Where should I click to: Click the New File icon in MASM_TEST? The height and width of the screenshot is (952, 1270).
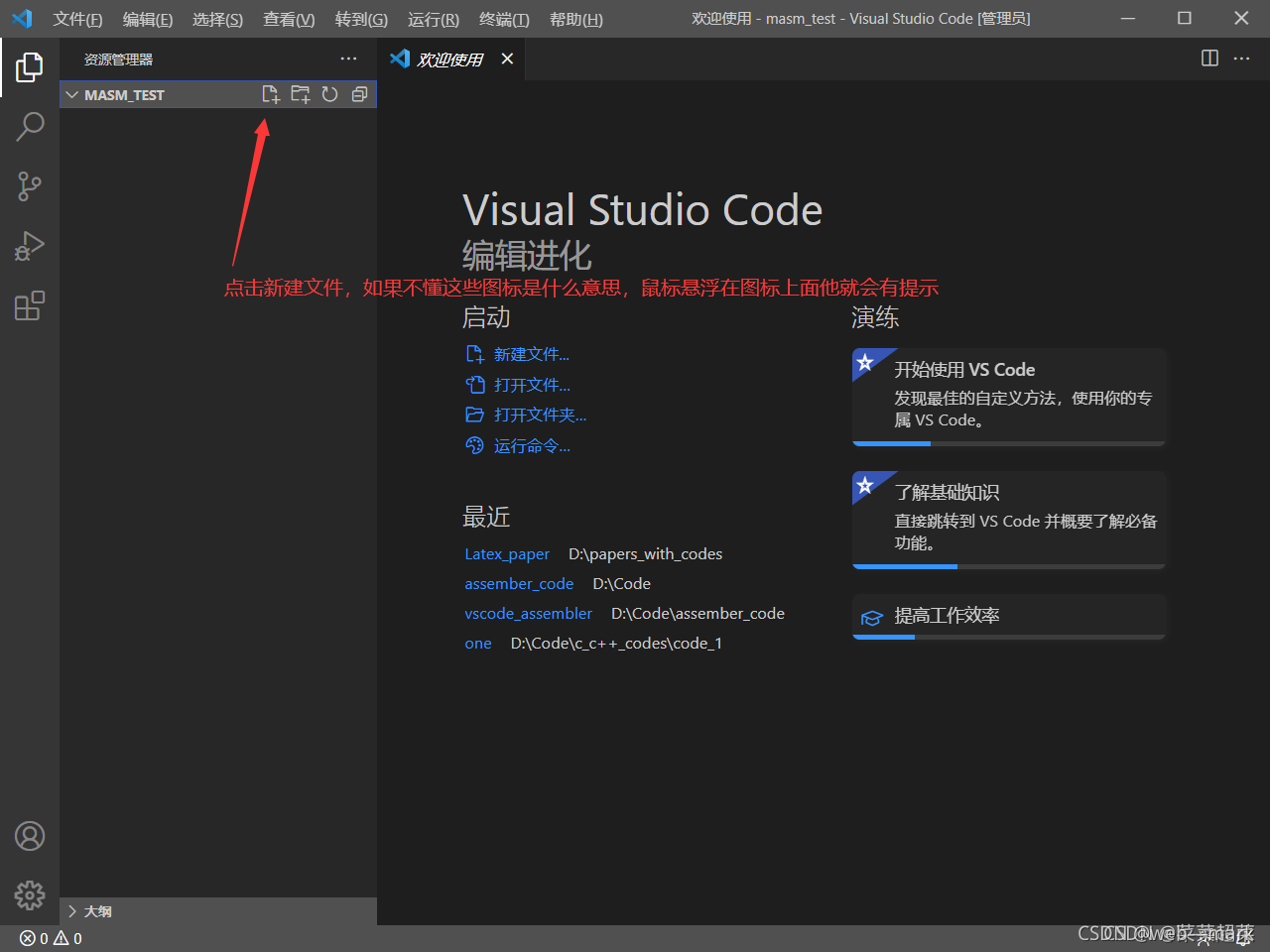tap(270, 94)
